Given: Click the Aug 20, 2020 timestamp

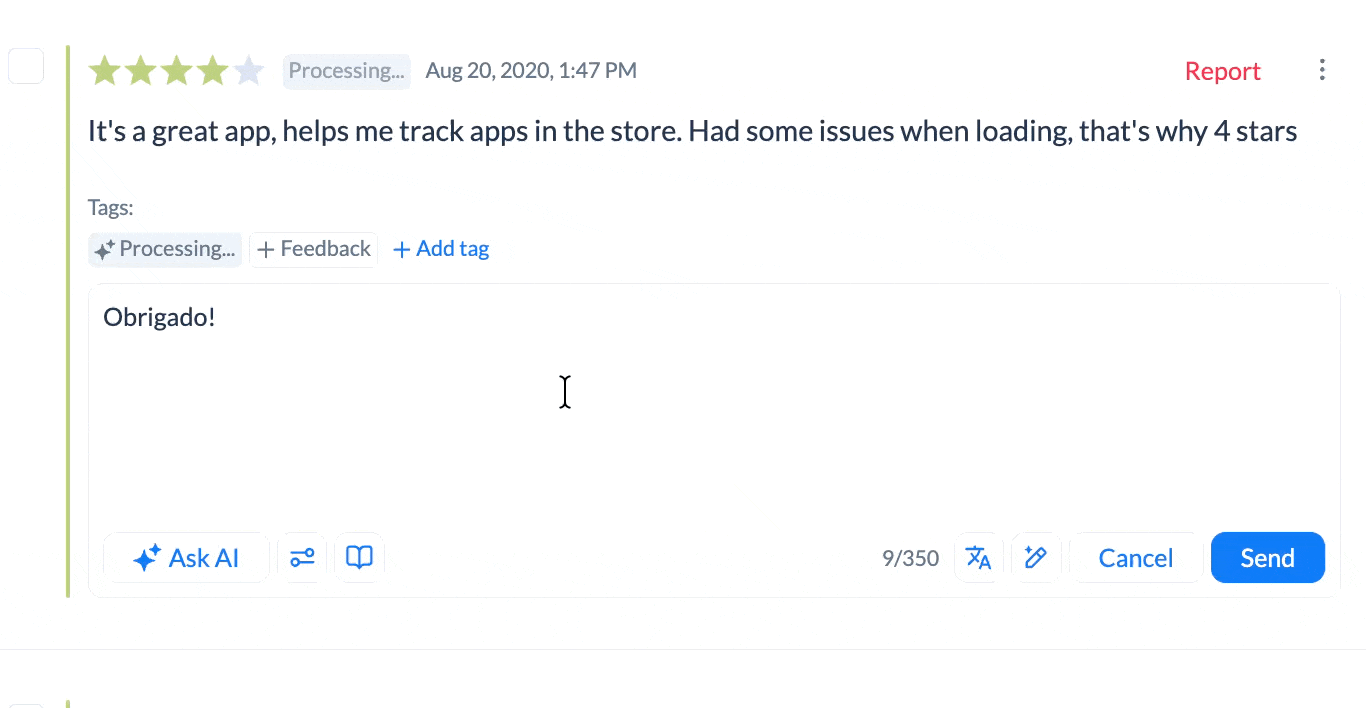Looking at the screenshot, I should (531, 71).
